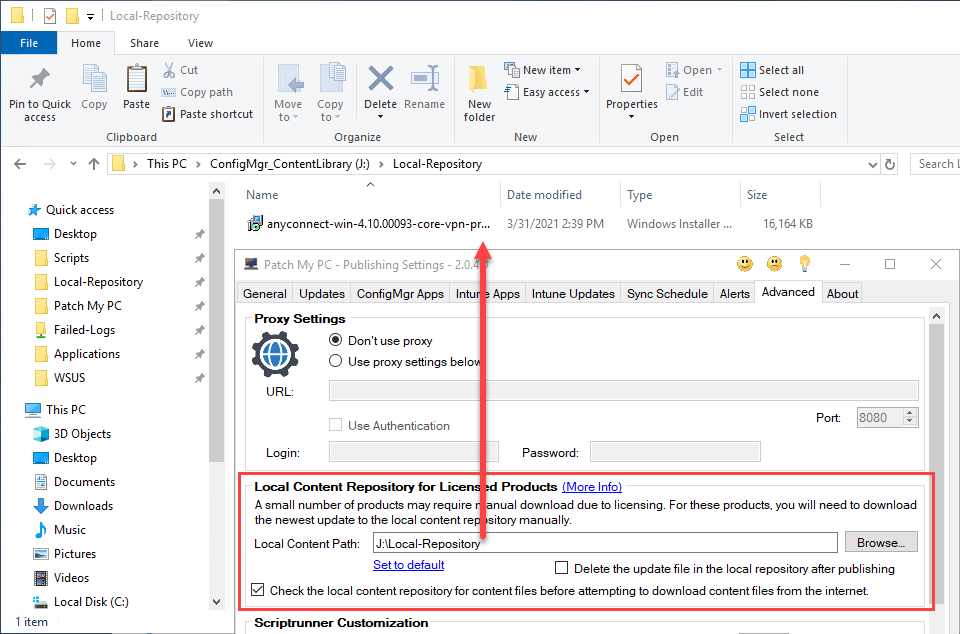Open Downloads folder in navigation pane

coord(83,505)
